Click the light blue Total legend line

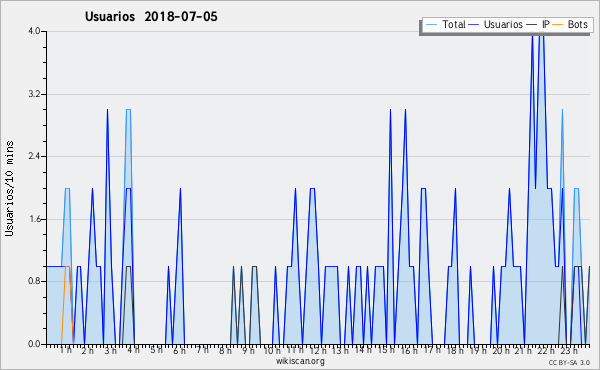[431, 24]
